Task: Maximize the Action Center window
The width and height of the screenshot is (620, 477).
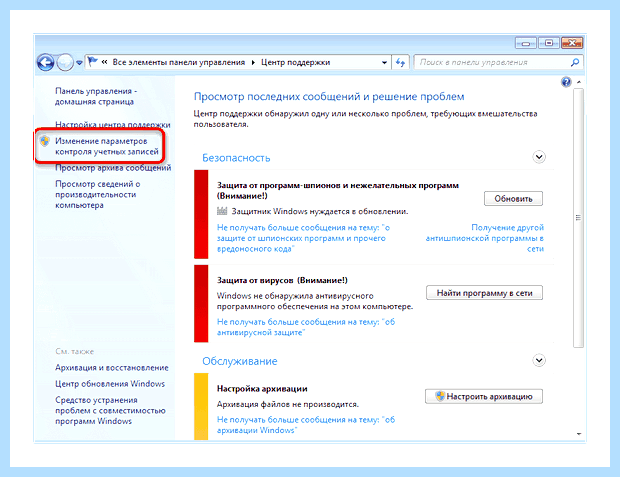Action: pyautogui.click(x=549, y=43)
